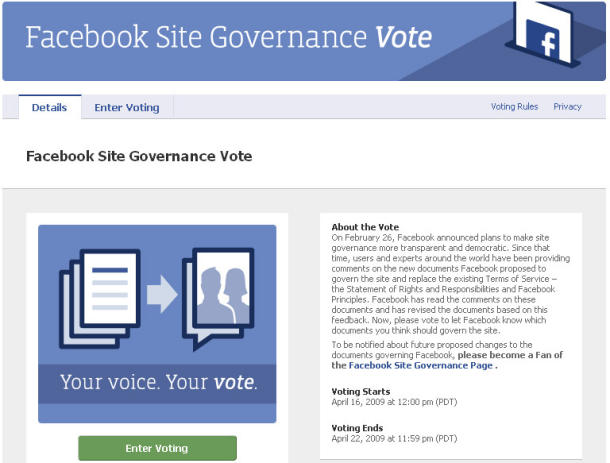The width and height of the screenshot is (610, 463).
Task: Click the April 22, 2009 end date text
Action: point(394,438)
